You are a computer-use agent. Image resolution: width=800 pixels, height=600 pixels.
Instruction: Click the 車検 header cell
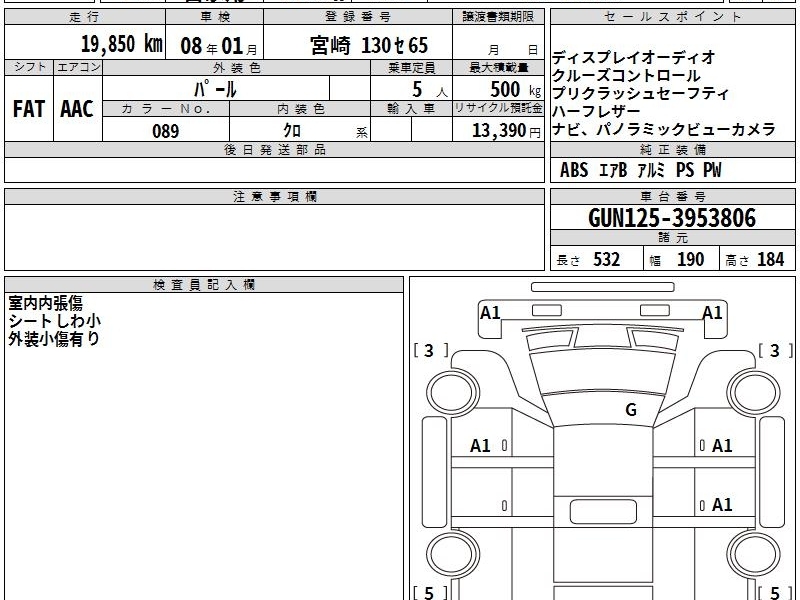[x=215, y=17]
